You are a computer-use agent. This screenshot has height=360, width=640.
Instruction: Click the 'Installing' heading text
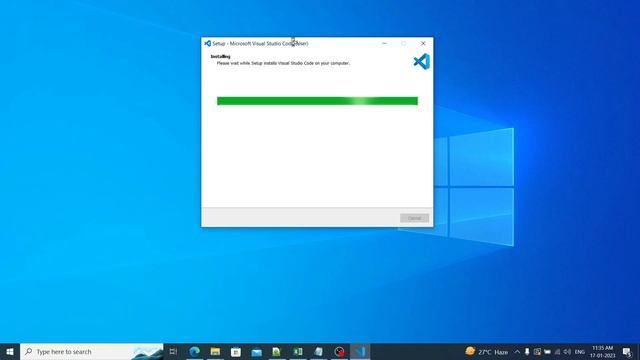coord(220,57)
